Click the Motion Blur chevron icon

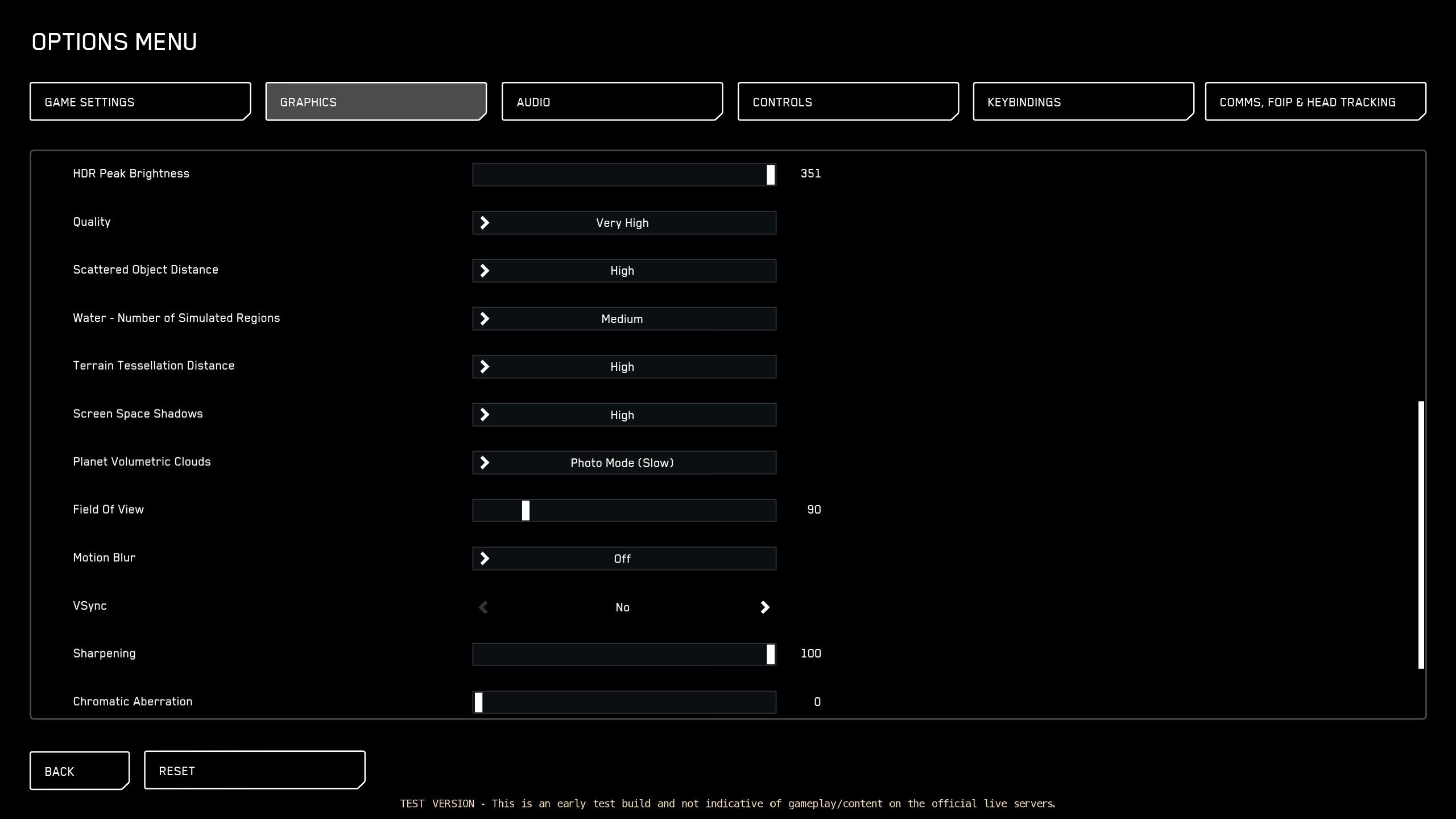(485, 559)
